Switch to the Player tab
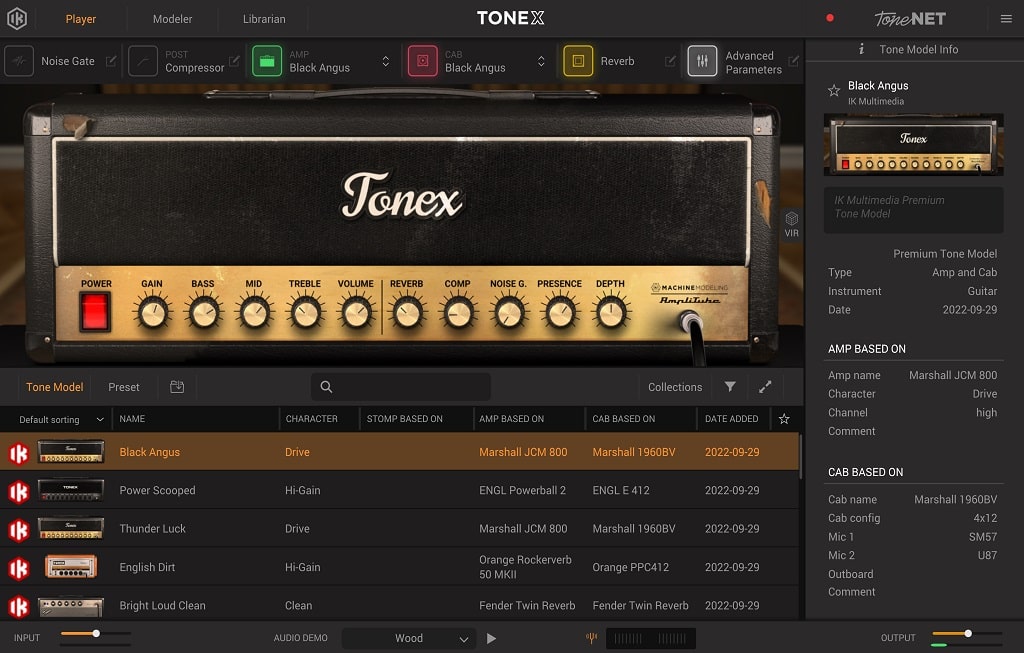Screen dimensions: 1024x653 (80, 19)
